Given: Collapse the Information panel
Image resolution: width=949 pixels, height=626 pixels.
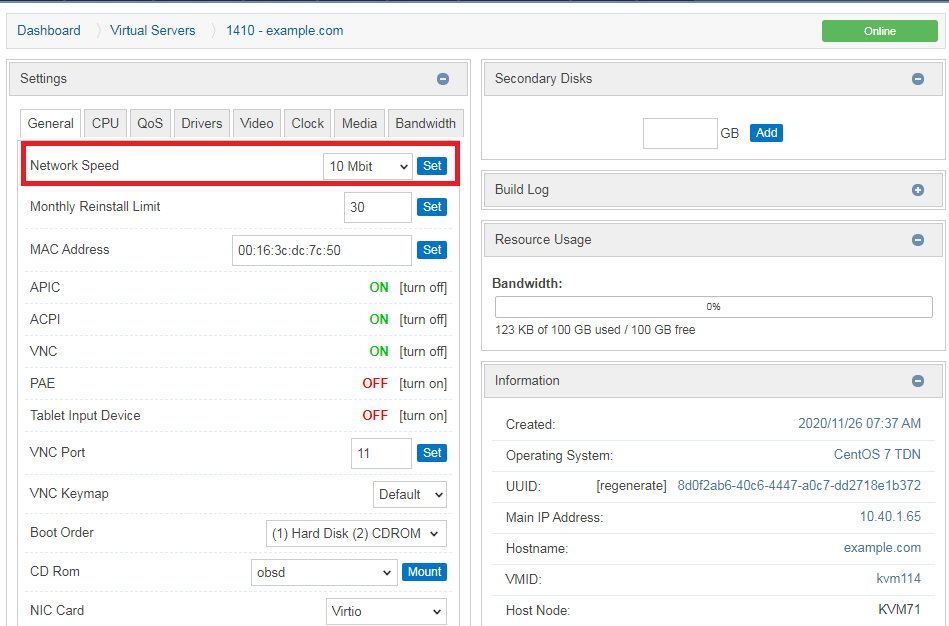Looking at the screenshot, I should point(918,381).
